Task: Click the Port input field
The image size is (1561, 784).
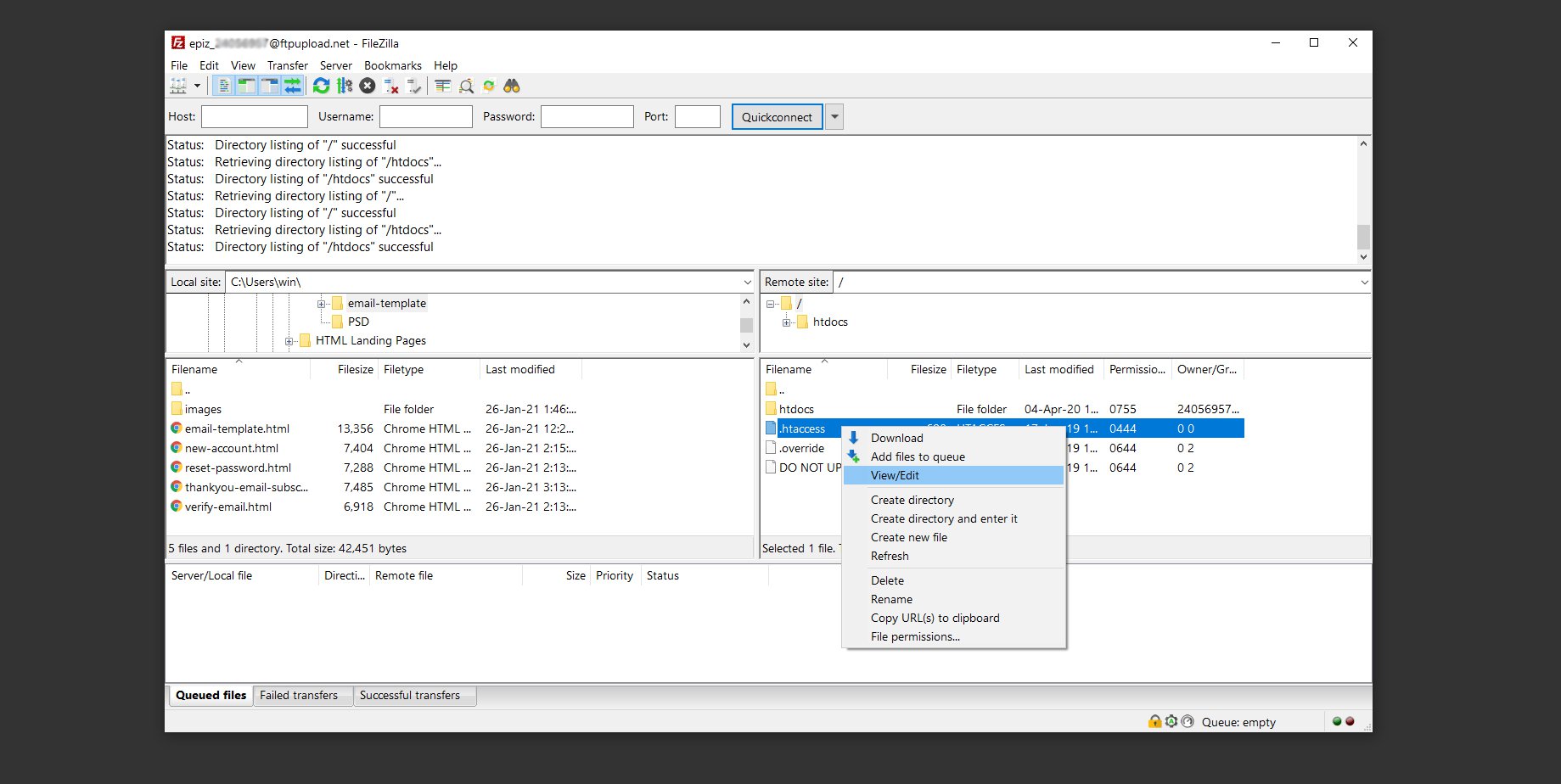Action: click(698, 116)
